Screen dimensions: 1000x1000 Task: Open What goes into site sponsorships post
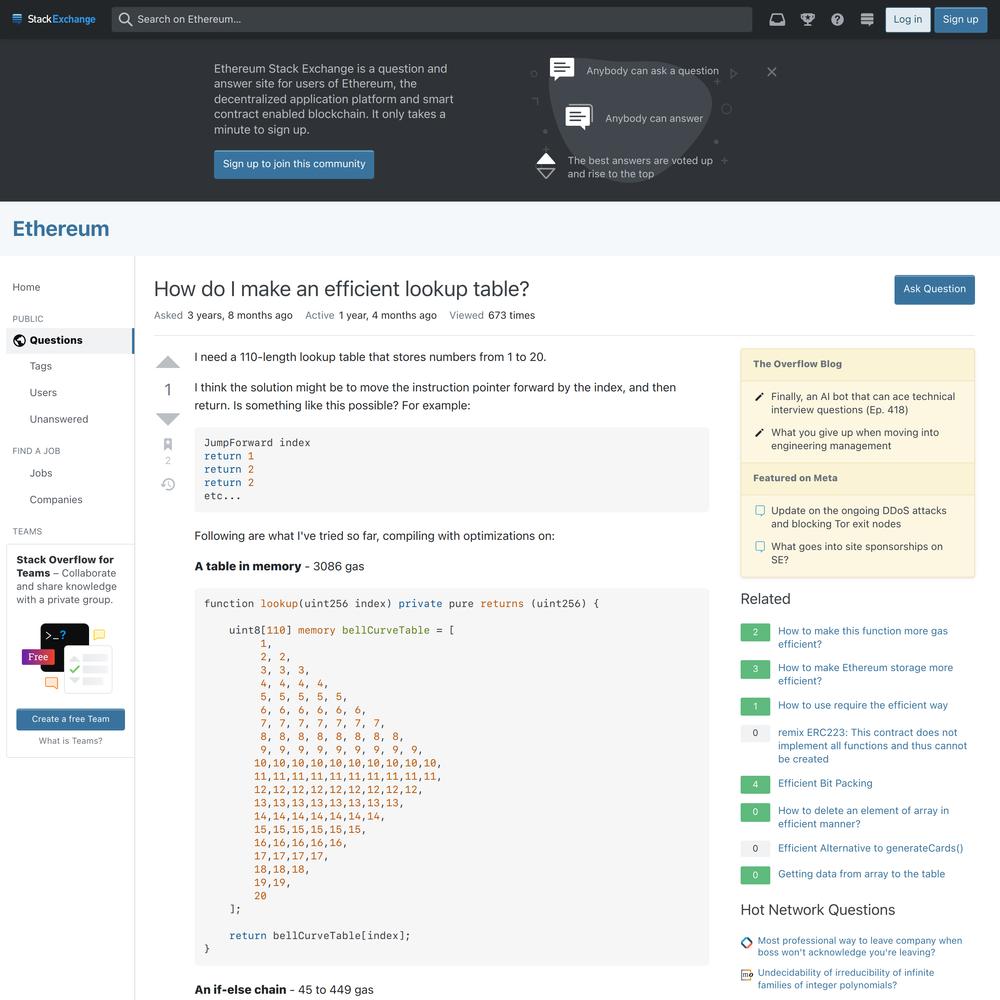(x=857, y=553)
